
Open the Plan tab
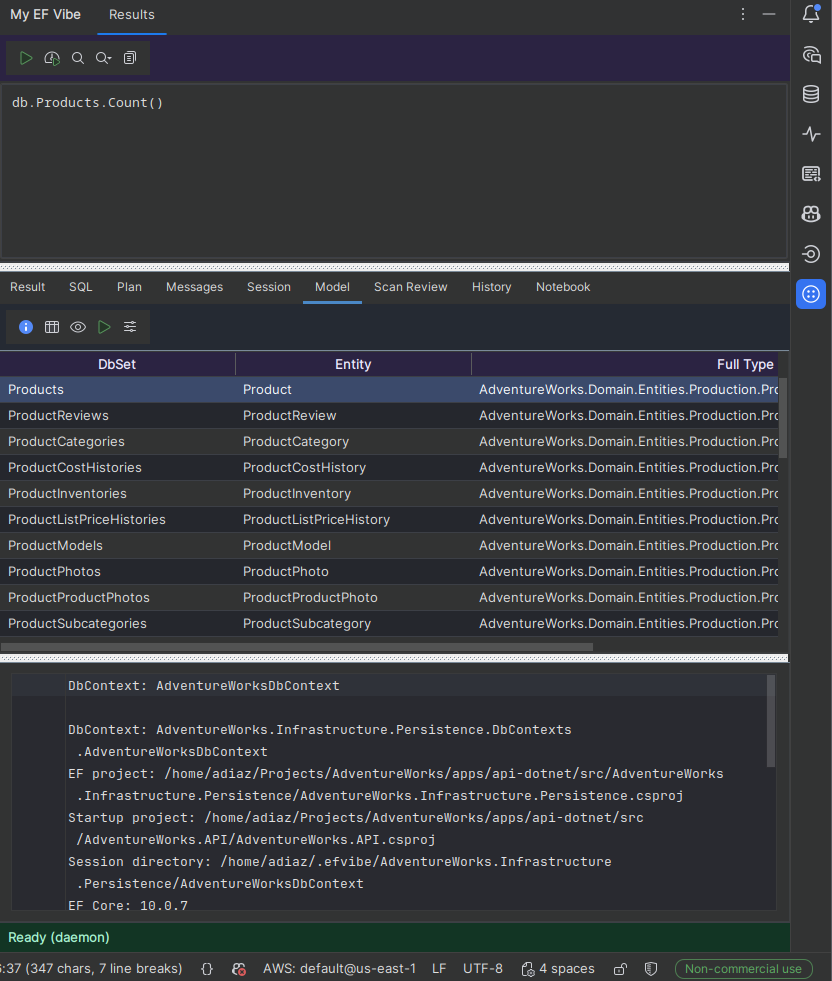point(129,287)
